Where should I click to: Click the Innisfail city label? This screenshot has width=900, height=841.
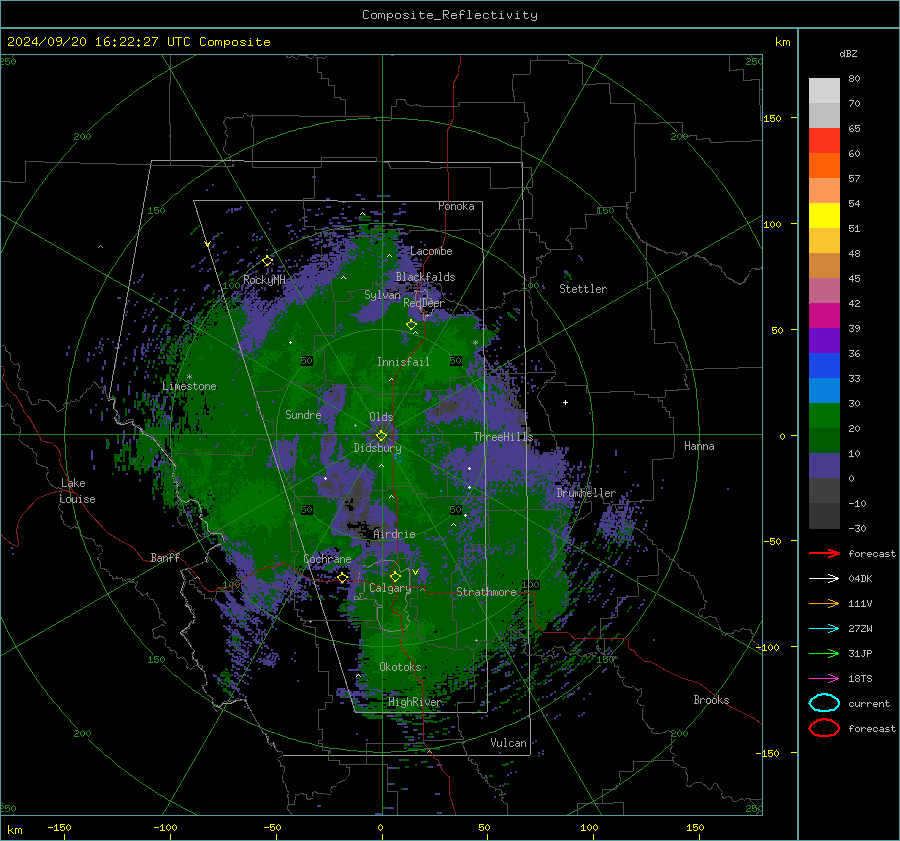(403, 362)
